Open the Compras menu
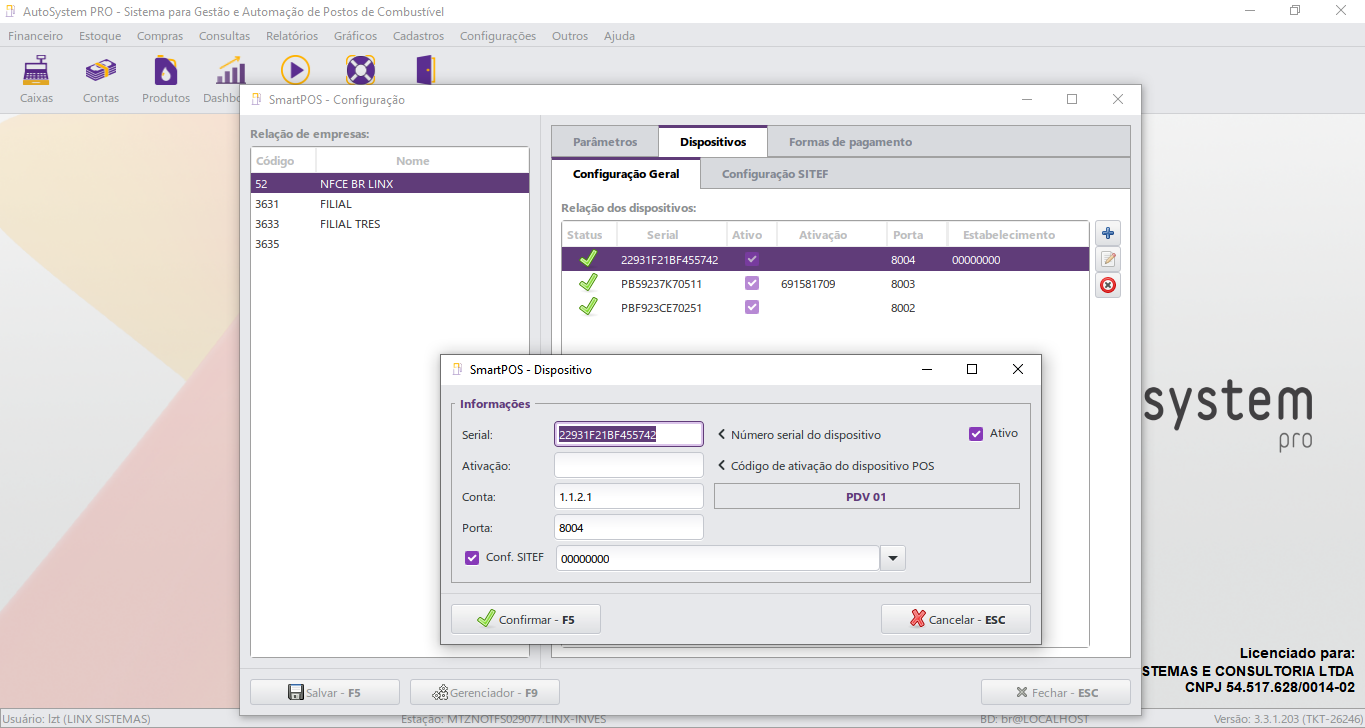Image resolution: width=1365 pixels, height=728 pixels. coord(160,36)
